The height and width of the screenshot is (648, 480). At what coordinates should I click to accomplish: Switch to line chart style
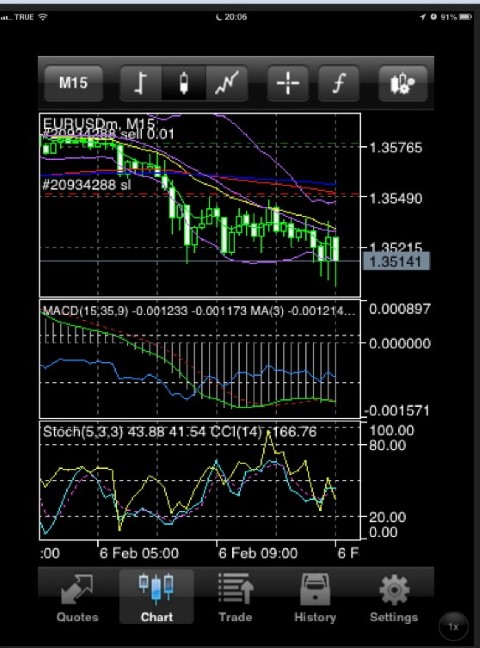tap(227, 83)
